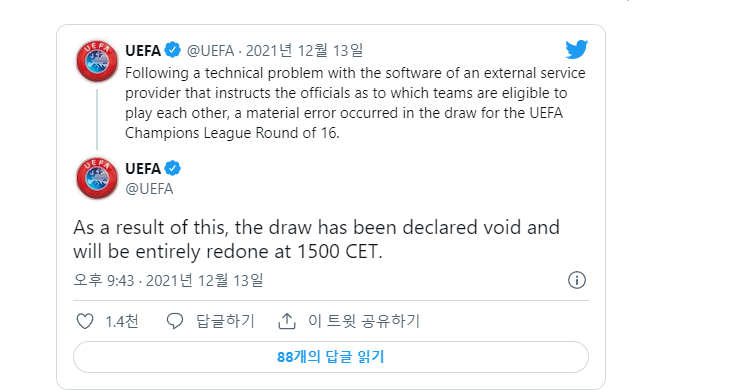749x390 pixels.
Task: Select '이 트윗 공유하기' share link
Action: click(364, 321)
